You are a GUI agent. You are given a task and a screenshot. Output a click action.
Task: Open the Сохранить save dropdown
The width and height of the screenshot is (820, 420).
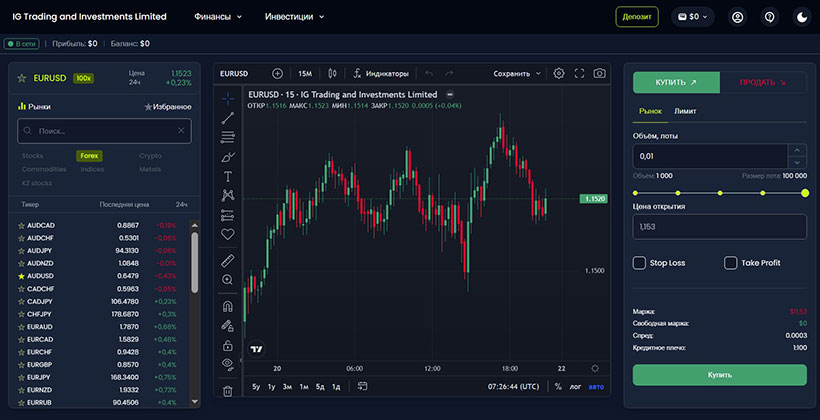pos(517,74)
